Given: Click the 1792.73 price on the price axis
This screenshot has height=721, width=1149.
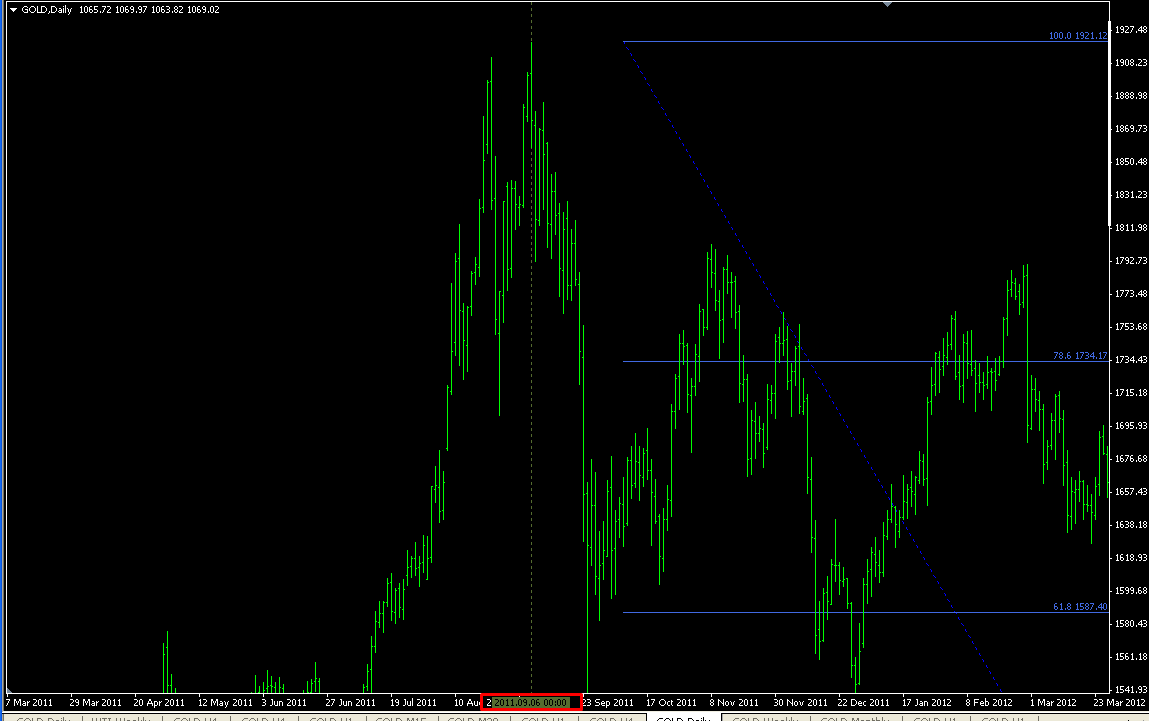Looking at the screenshot, I should tap(1131, 261).
